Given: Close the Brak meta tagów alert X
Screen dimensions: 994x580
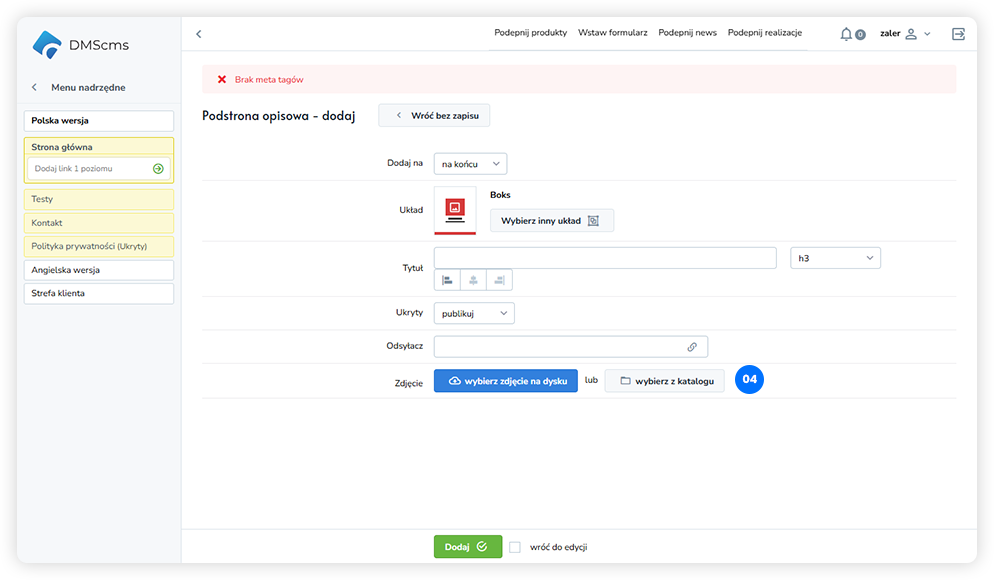Looking at the screenshot, I should (x=222, y=79).
